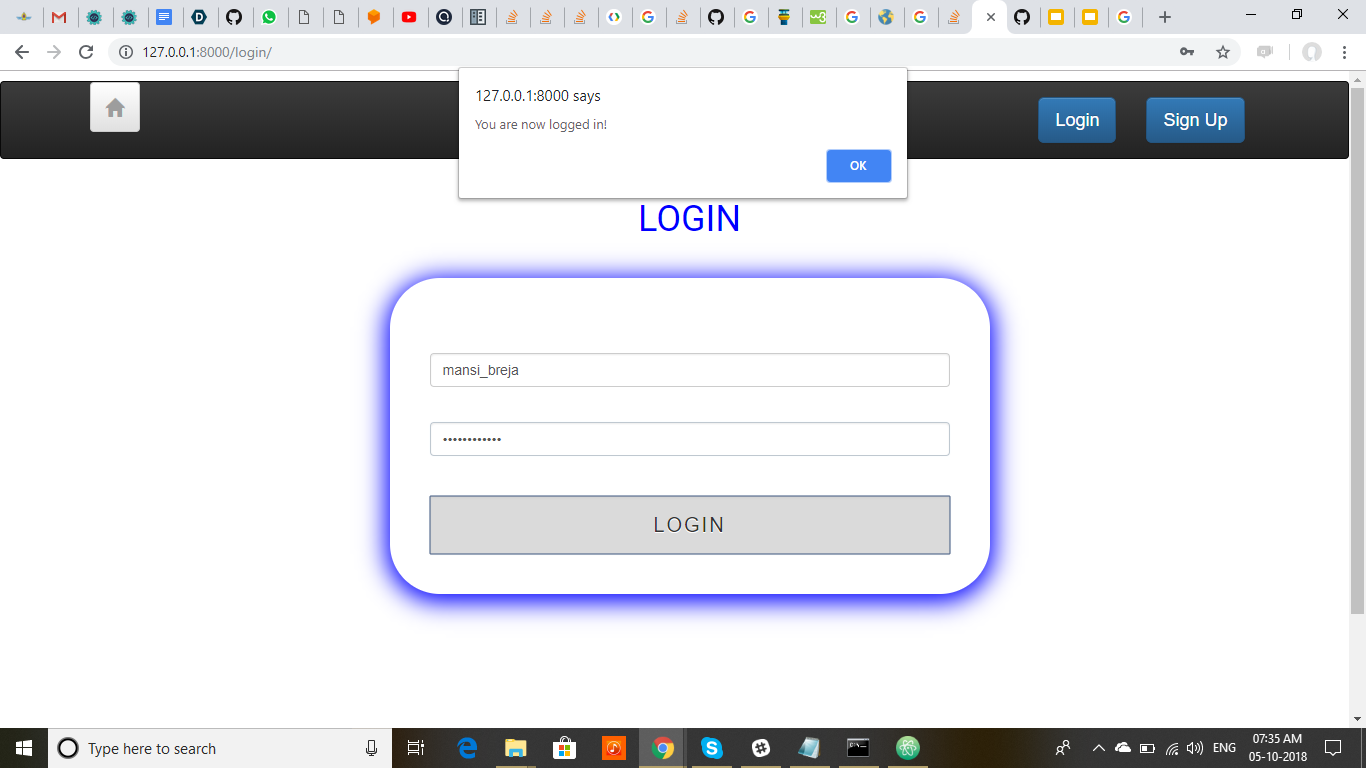Bookmark this page with the star icon
This screenshot has height=768, width=1366.
click(x=1222, y=52)
